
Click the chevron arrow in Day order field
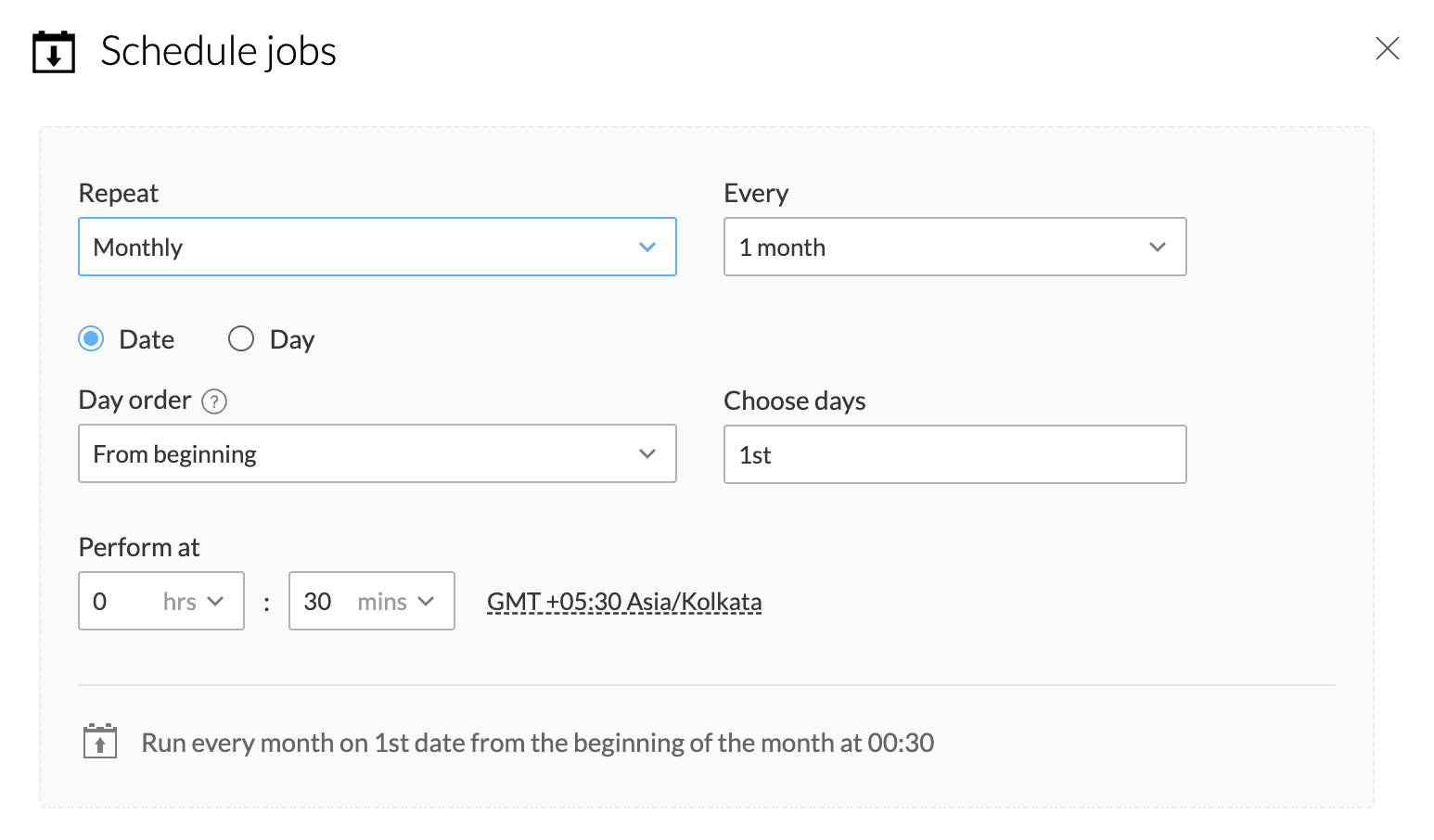pos(647,453)
